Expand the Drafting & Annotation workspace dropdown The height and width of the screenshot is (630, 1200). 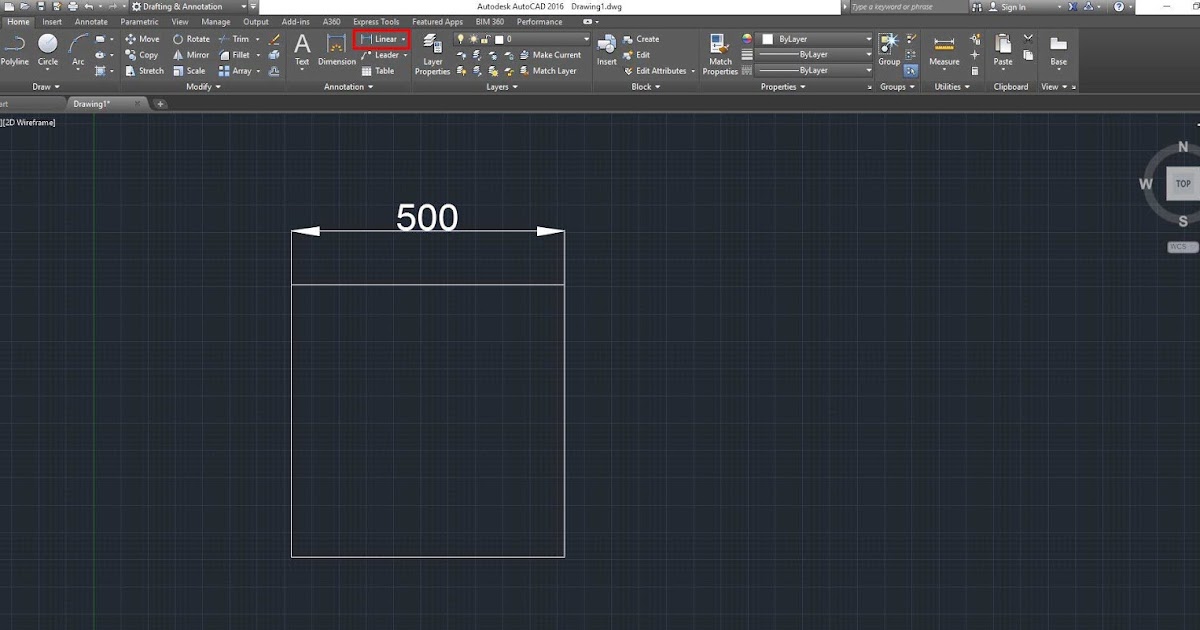[x=242, y=7]
